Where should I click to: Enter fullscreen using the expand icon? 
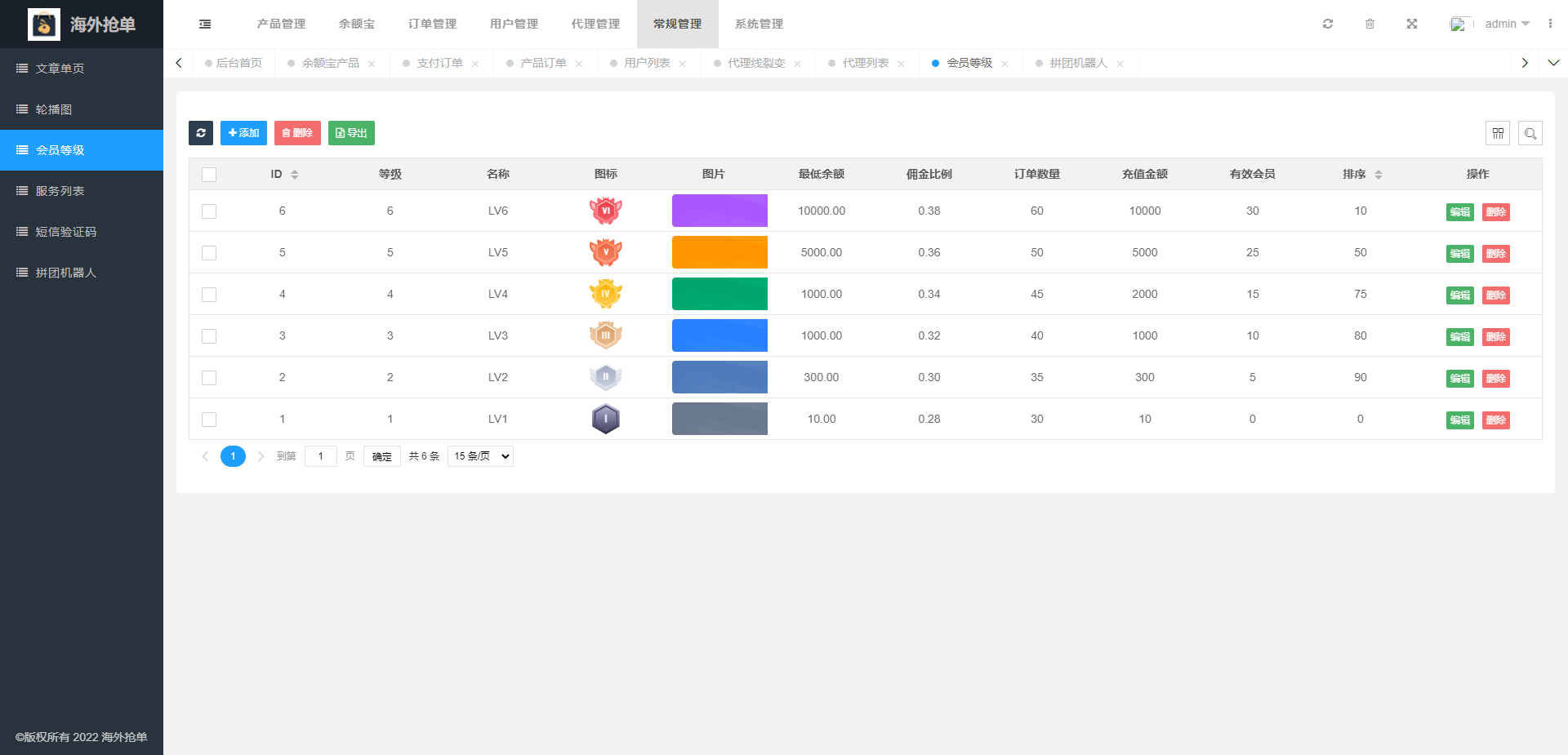tap(1411, 24)
